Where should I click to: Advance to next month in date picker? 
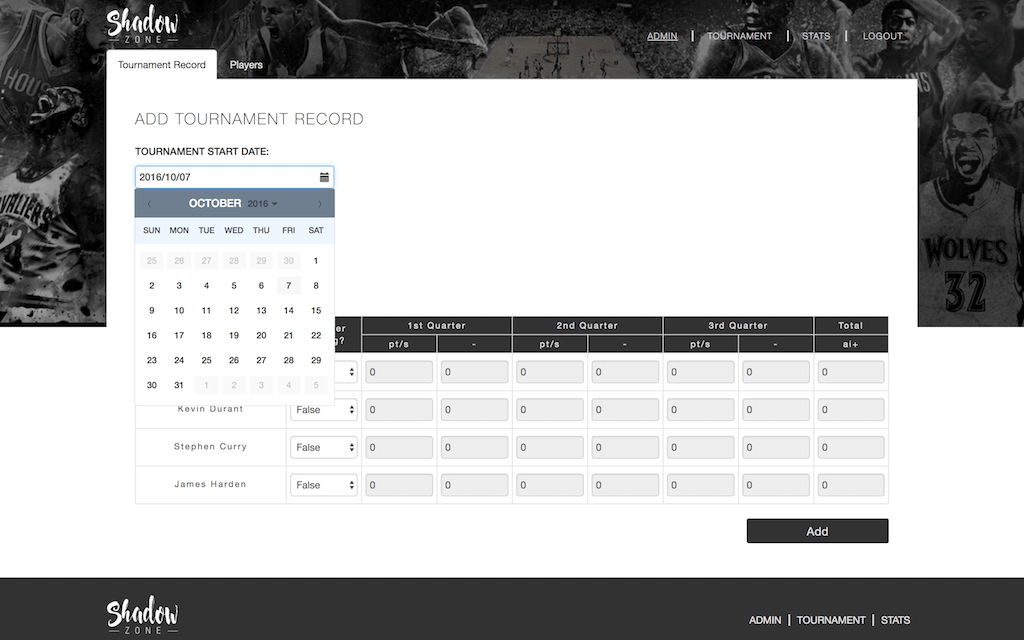[x=320, y=204]
